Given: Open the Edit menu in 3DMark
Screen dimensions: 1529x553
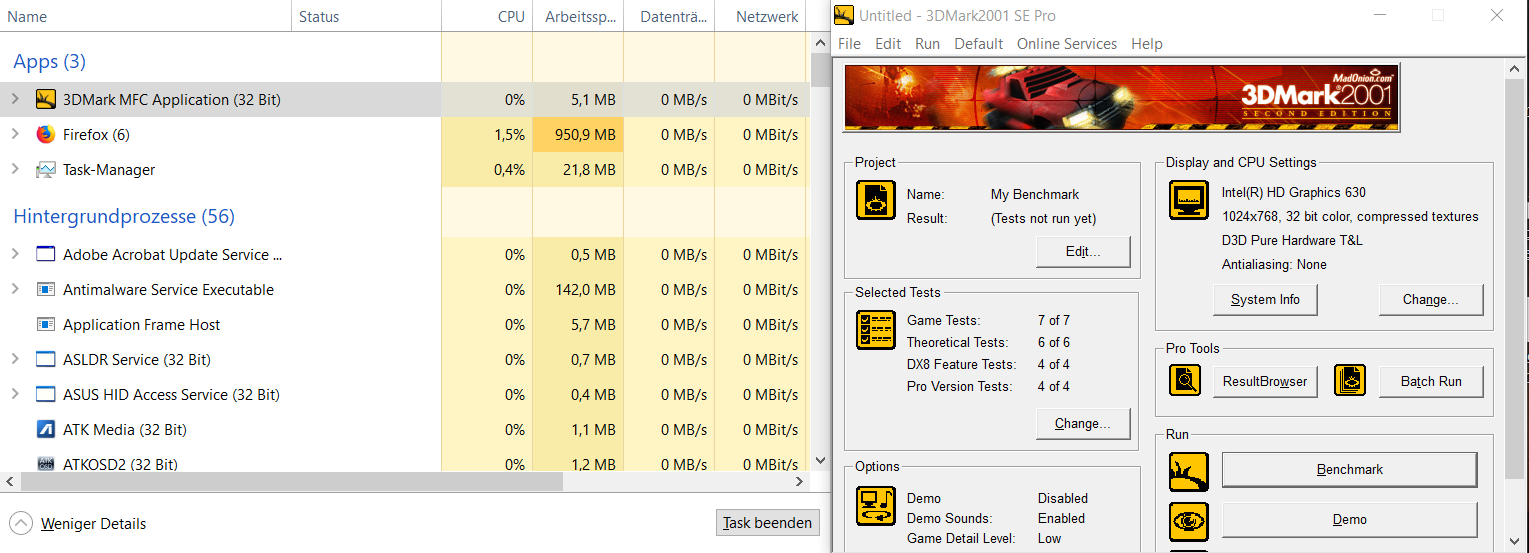Looking at the screenshot, I should (888, 44).
